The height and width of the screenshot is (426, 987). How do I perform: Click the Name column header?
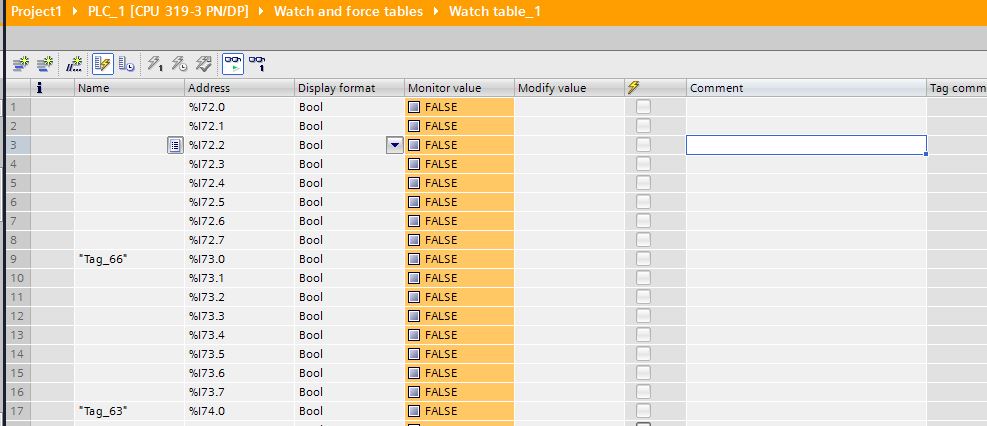click(x=130, y=88)
